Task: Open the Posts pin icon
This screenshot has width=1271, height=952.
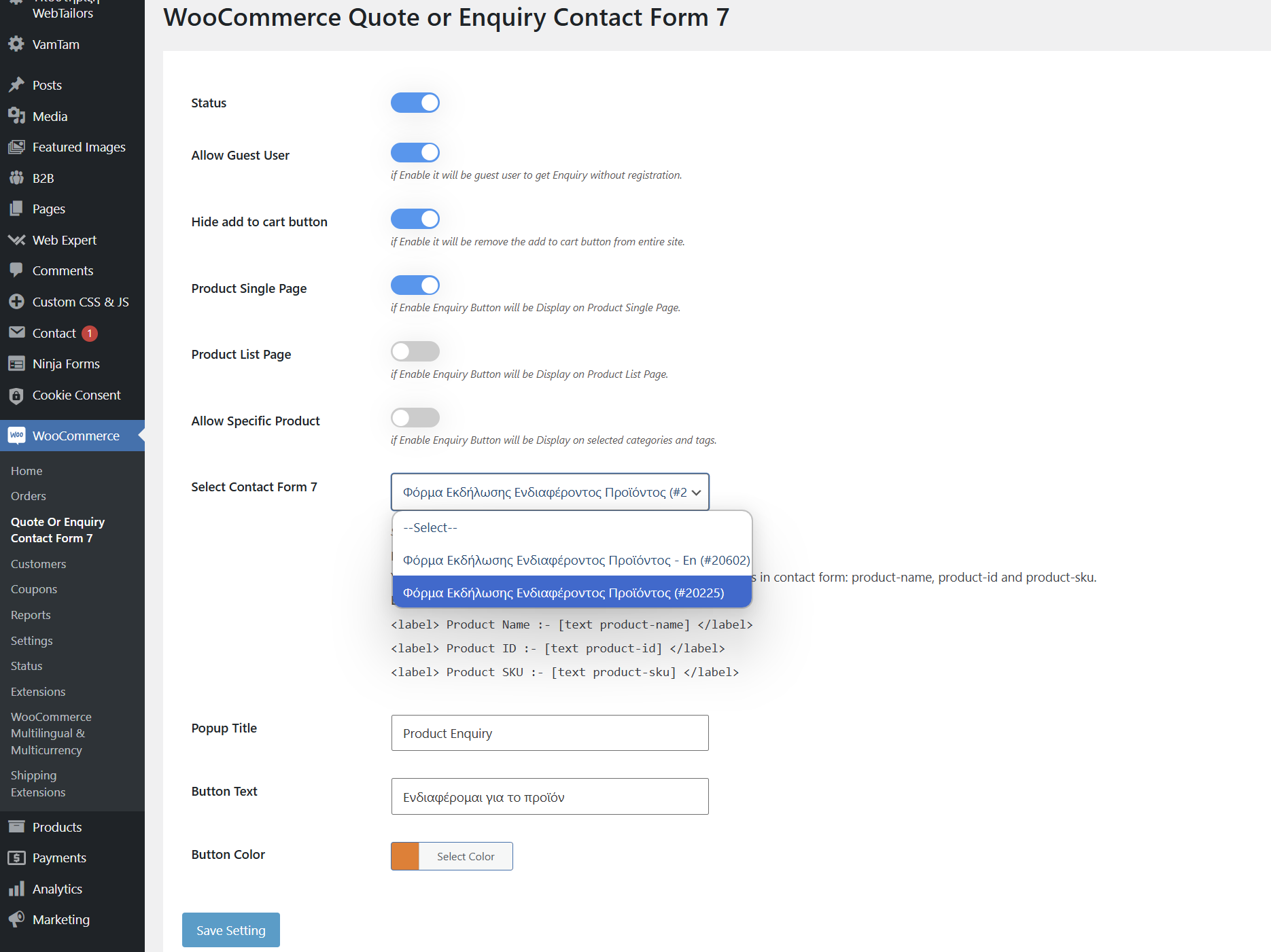Action: point(16,85)
